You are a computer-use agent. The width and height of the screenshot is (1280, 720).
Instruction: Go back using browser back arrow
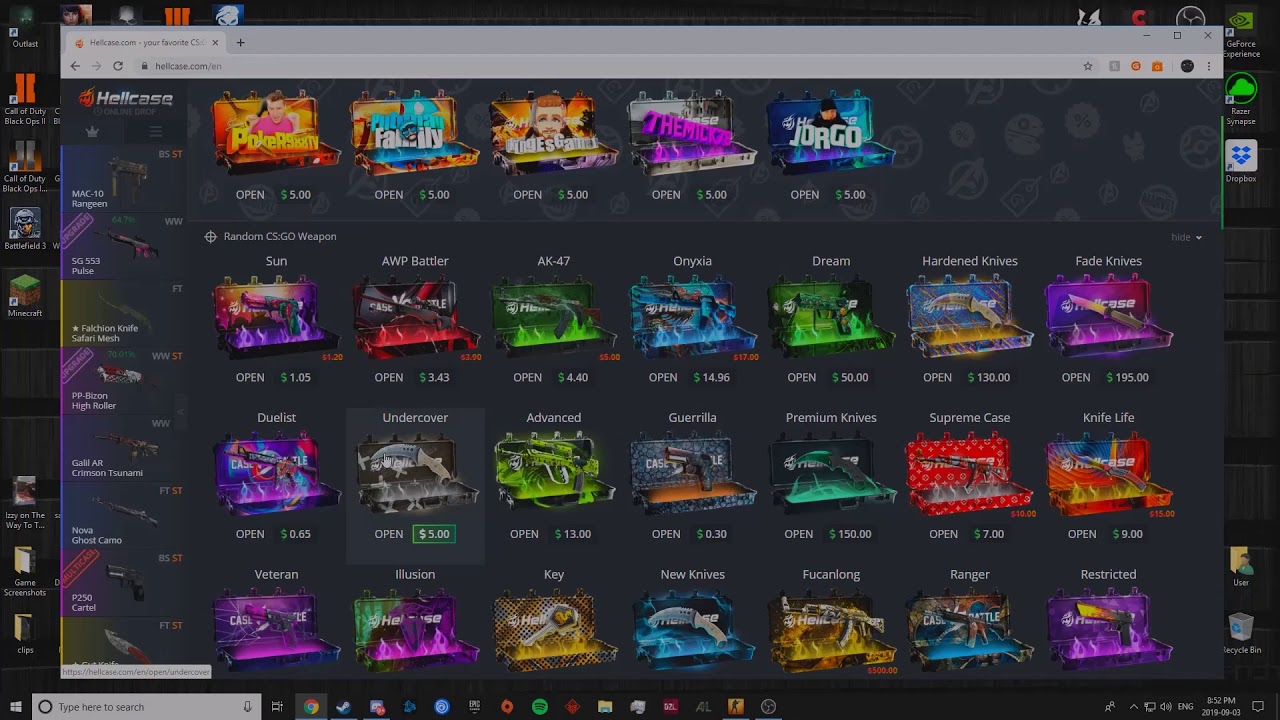75,66
